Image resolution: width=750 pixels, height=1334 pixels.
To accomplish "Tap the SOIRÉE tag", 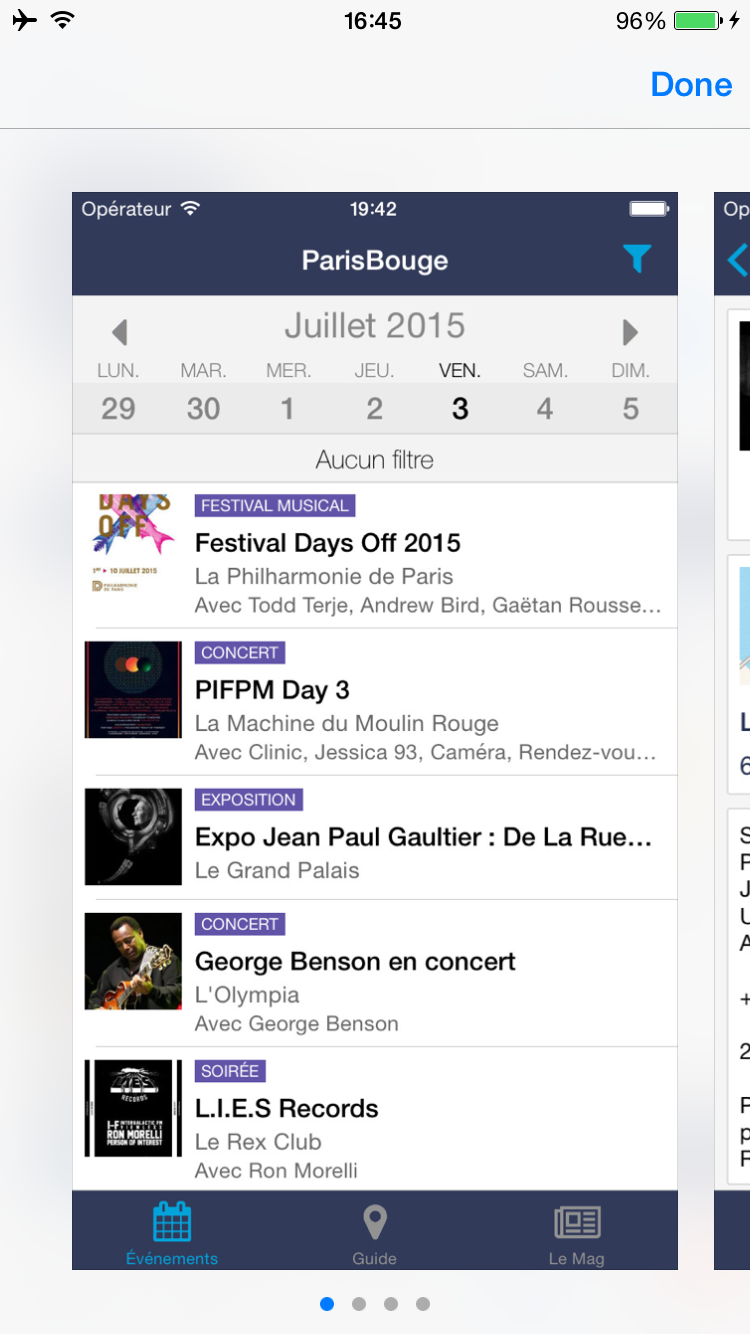I will tap(230, 1071).
